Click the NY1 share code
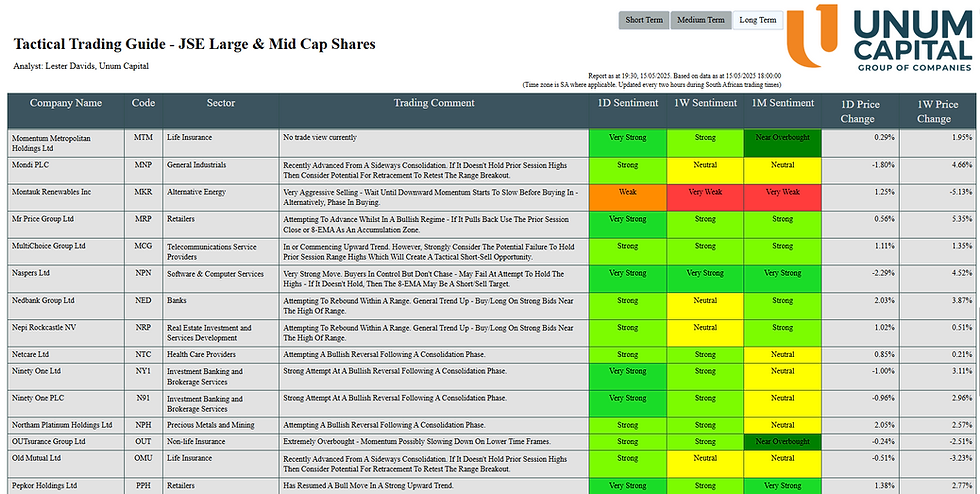 tap(143, 371)
